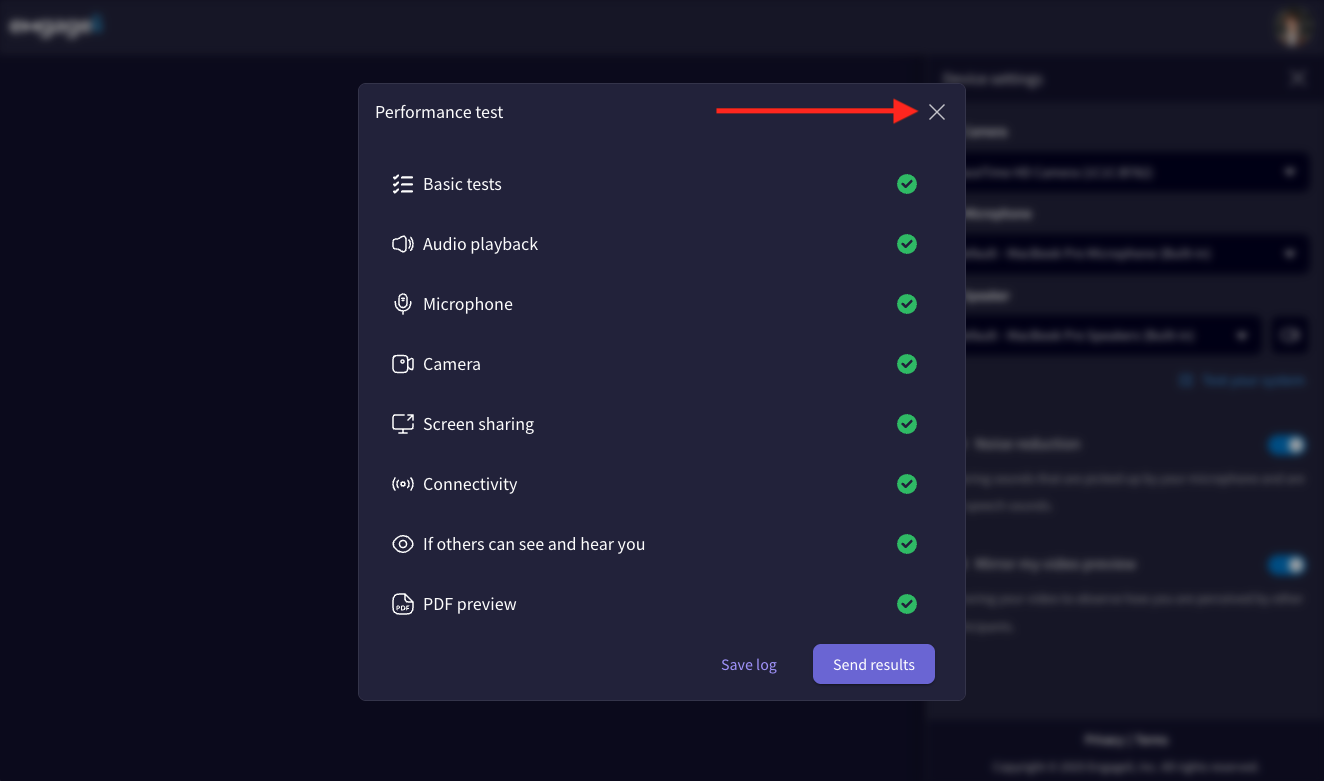Toggle Noise reduction switch in Device settings
This screenshot has width=1324, height=781.
point(1287,444)
